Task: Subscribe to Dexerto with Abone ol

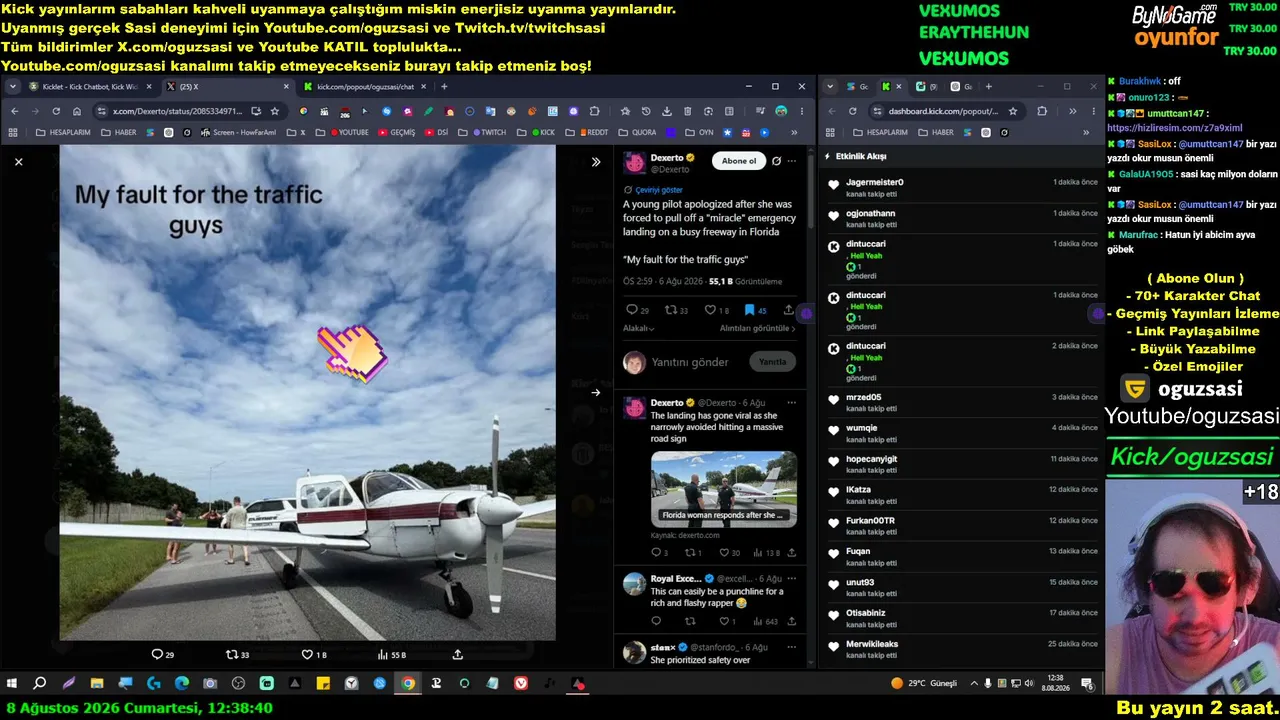Action: 739,161
